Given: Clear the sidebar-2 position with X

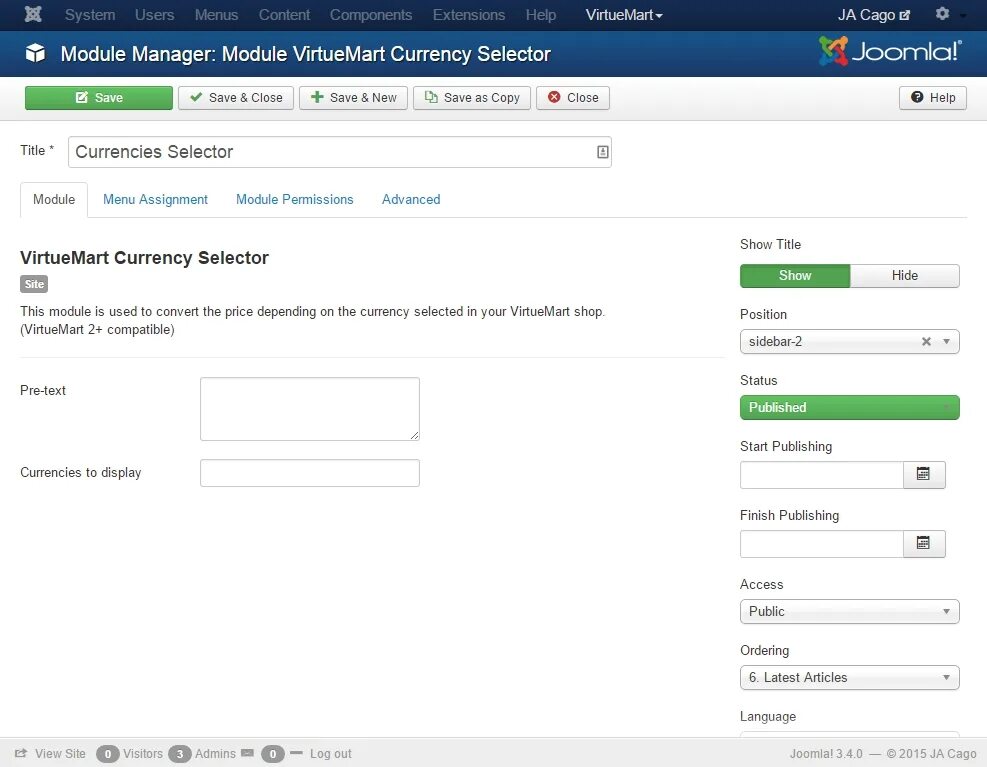Looking at the screenshot, I should [926, 341].
